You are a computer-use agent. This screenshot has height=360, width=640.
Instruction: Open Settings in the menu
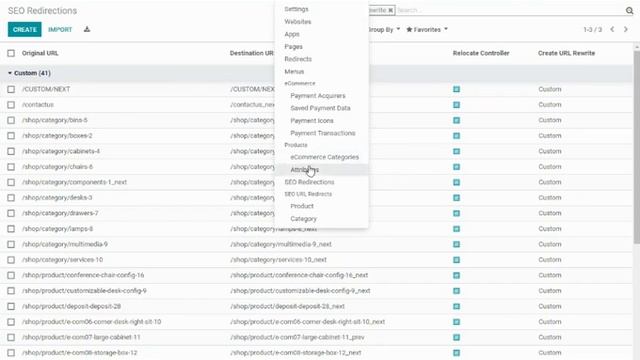(296, 9)
